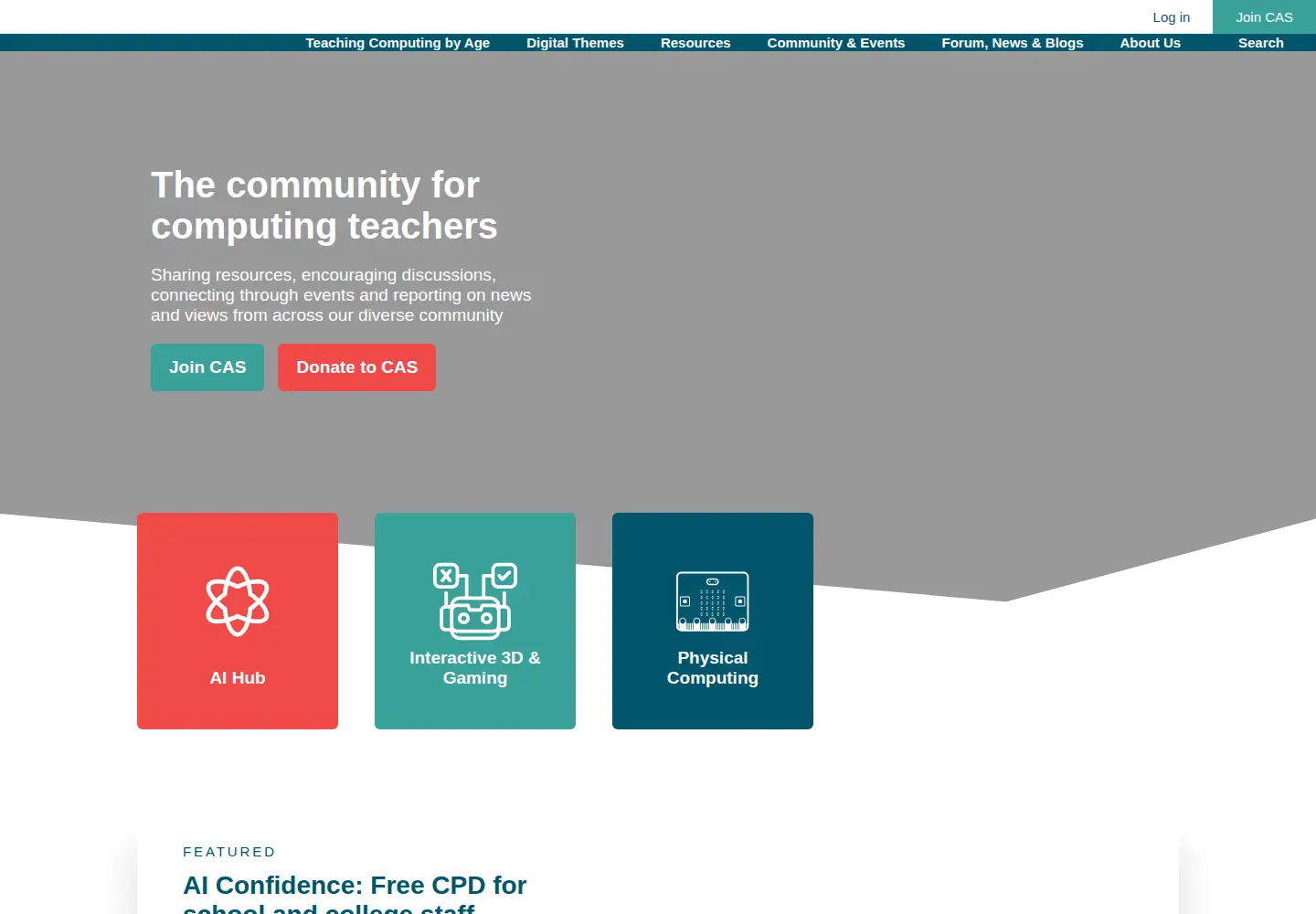Open the AI Hub card label
The width and height of the screenshot is (1316, 914).
point(238,678)
